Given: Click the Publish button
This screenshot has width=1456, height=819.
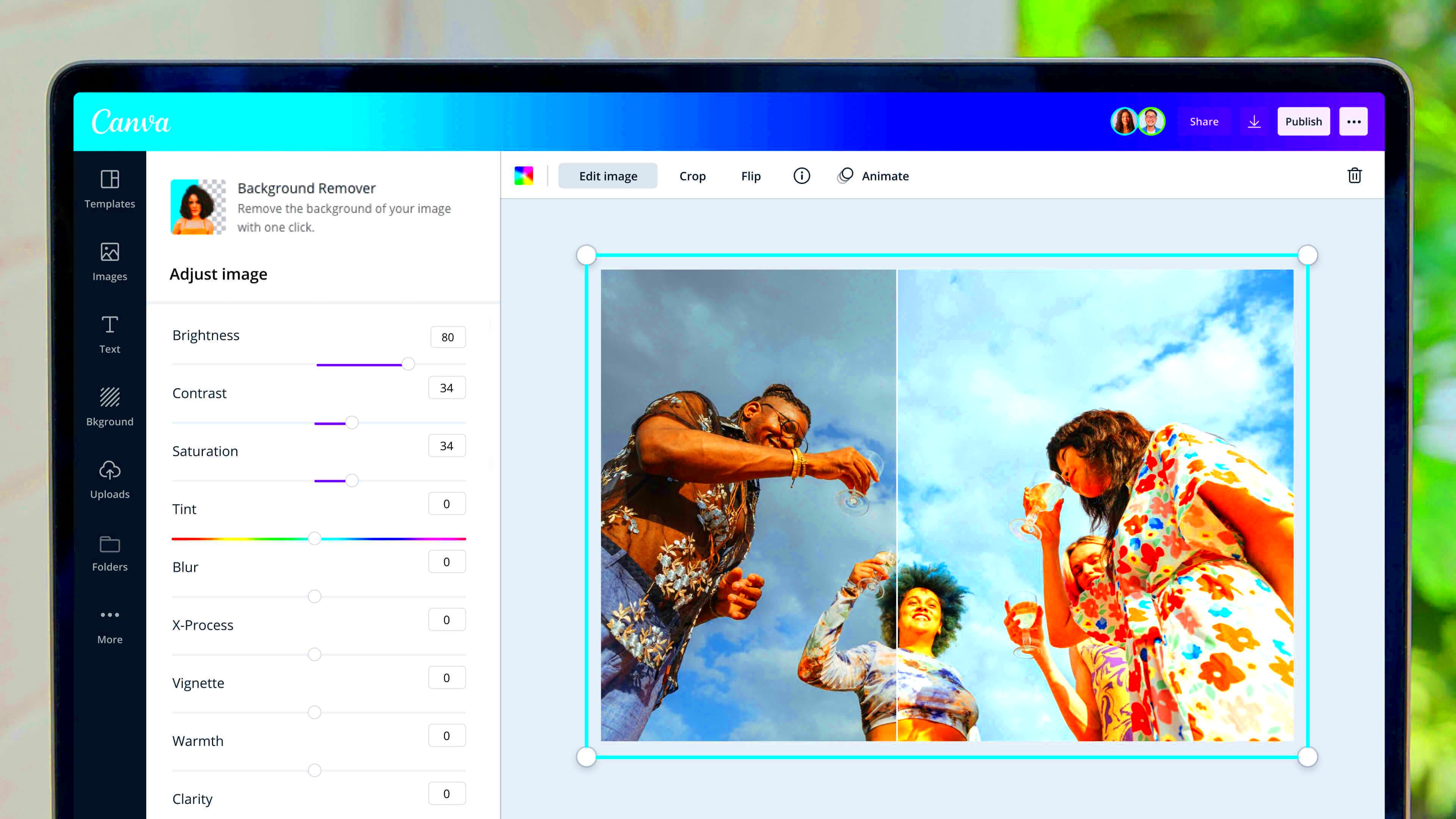Looking at the screenshot, I should [x=1303, y=121].
